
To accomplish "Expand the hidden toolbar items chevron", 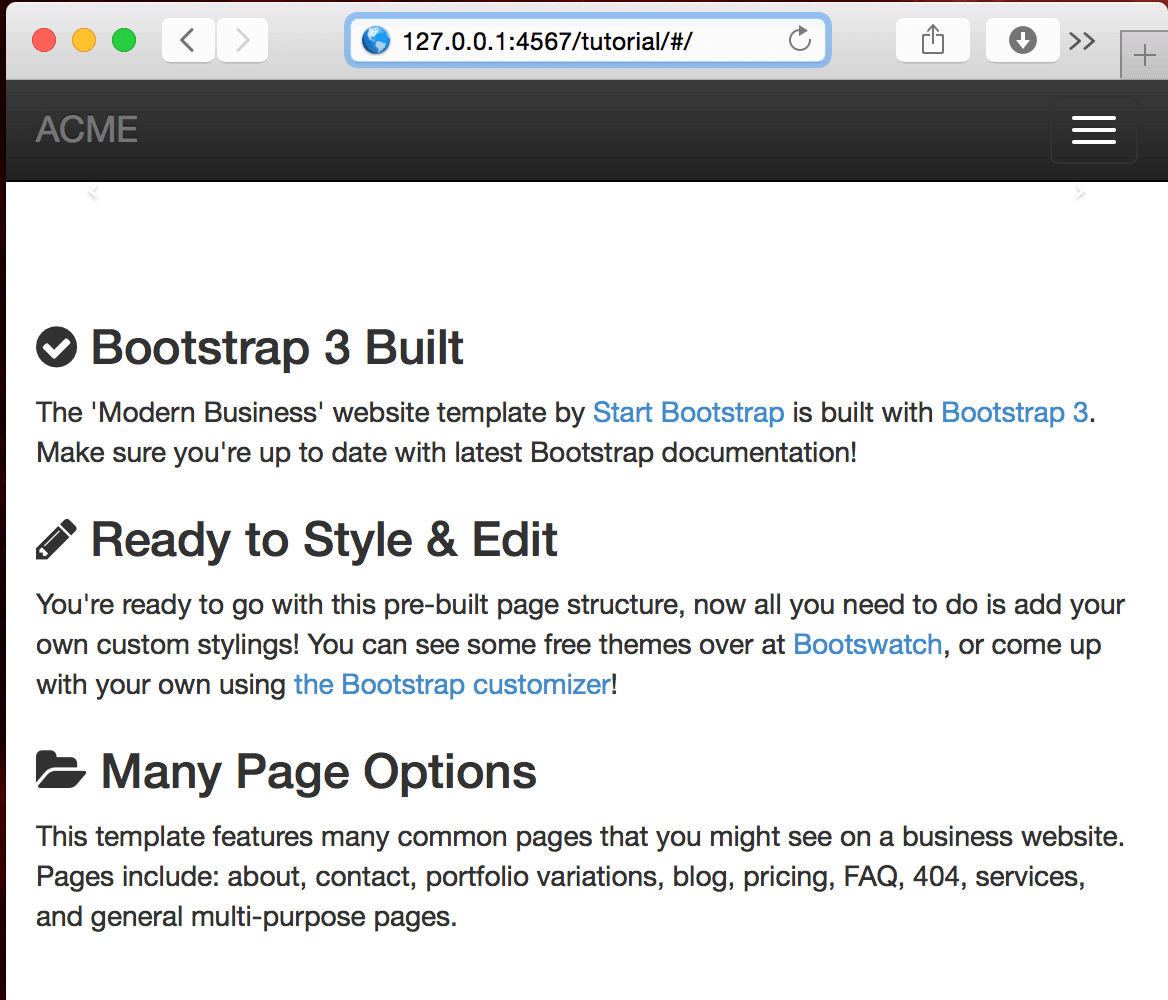I will click(1082, 40).
